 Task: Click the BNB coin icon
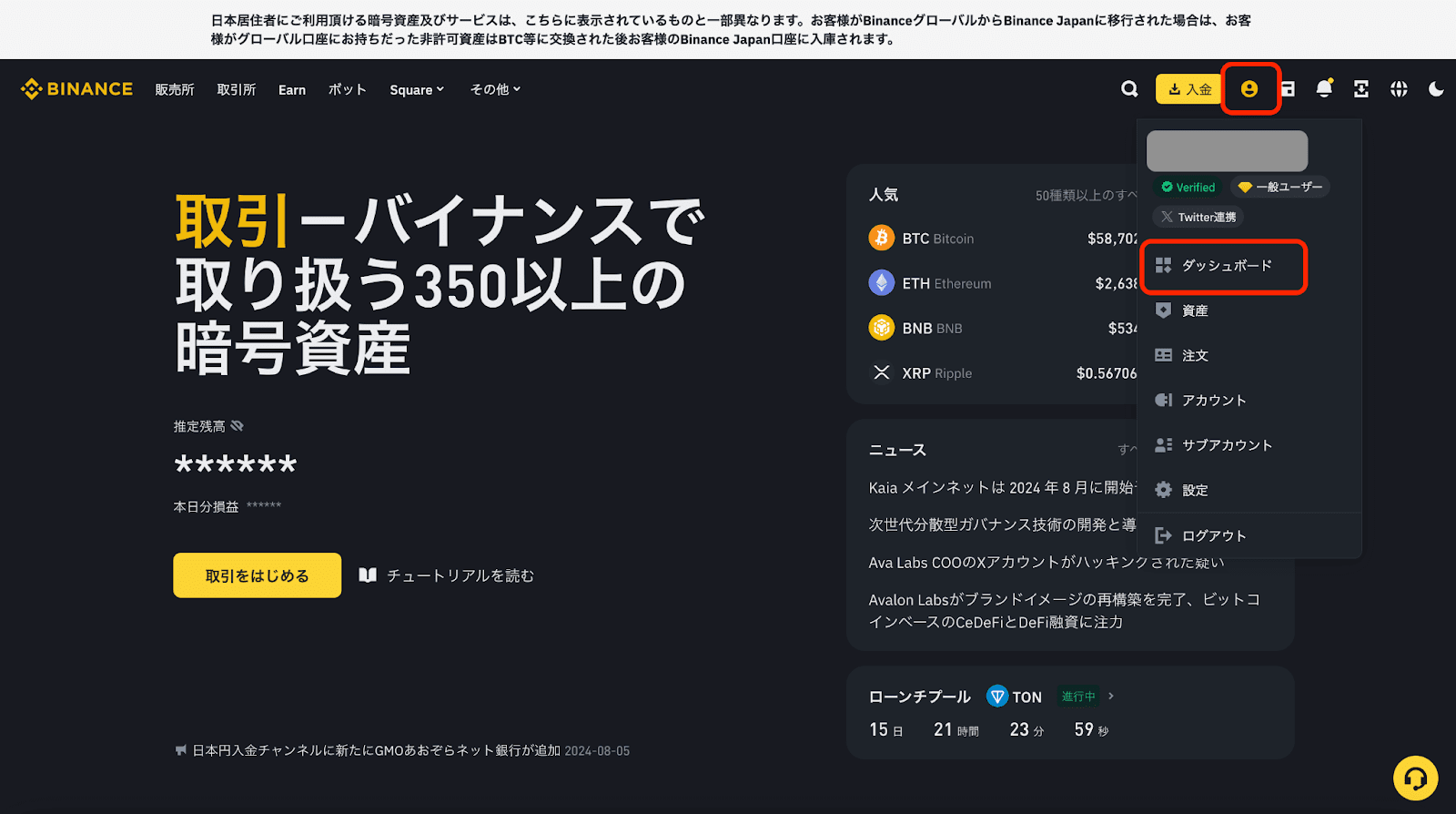(881, 327)
